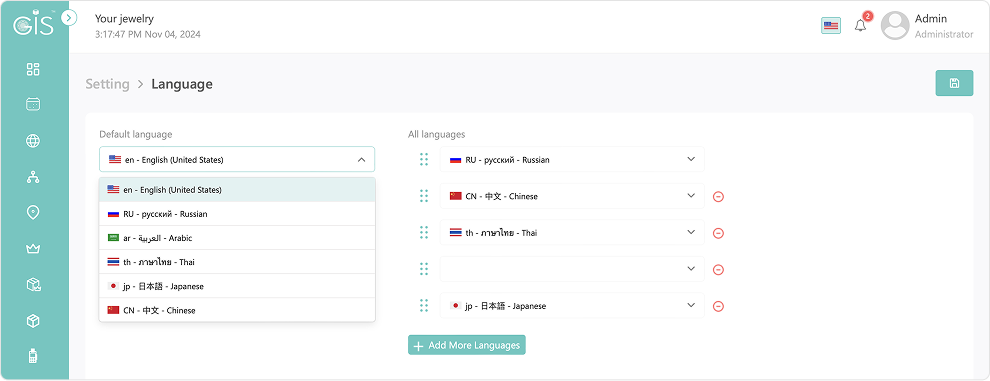Click the Language breadcrumb text
The height and width of the screenshot is (381, 990).
pos(182,84)
